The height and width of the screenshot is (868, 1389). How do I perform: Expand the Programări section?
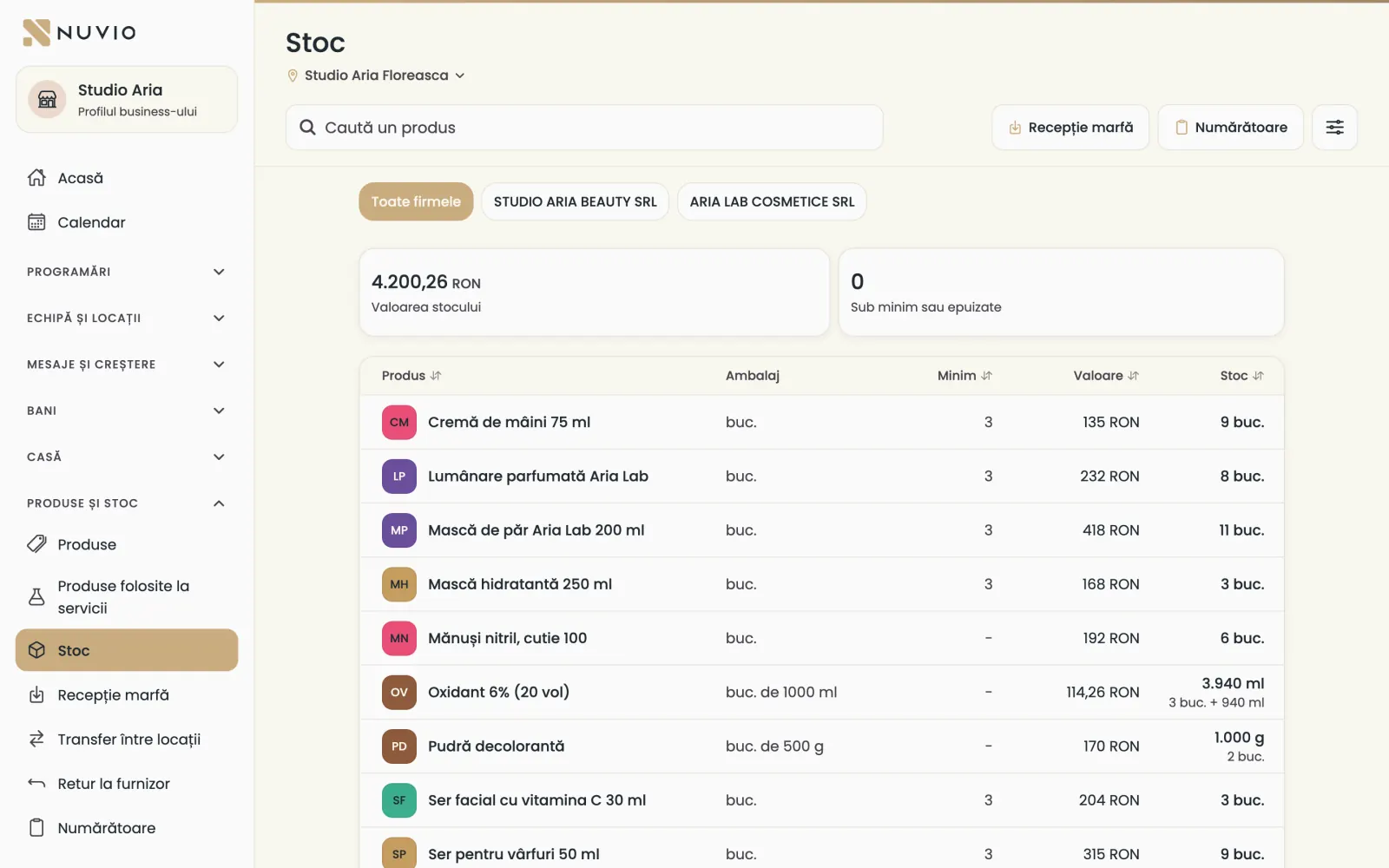pyautogui.click(x=127, y=272)
